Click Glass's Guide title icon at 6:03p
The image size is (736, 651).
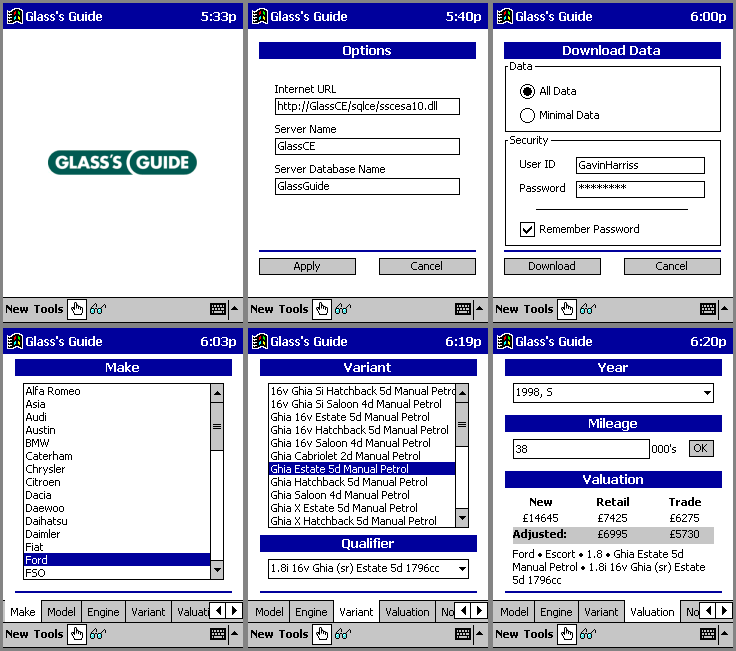(x=15, y=341)
